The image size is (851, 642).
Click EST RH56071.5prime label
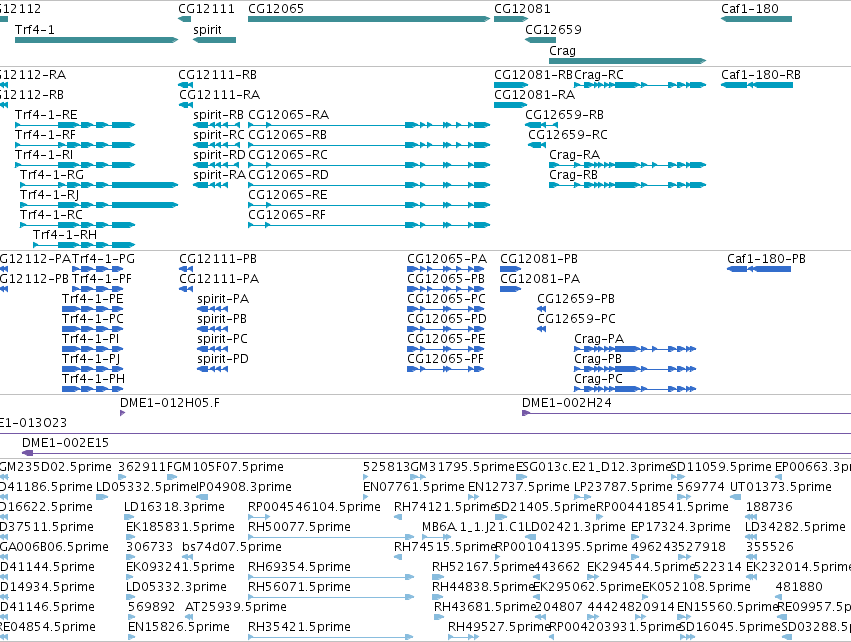299,587
